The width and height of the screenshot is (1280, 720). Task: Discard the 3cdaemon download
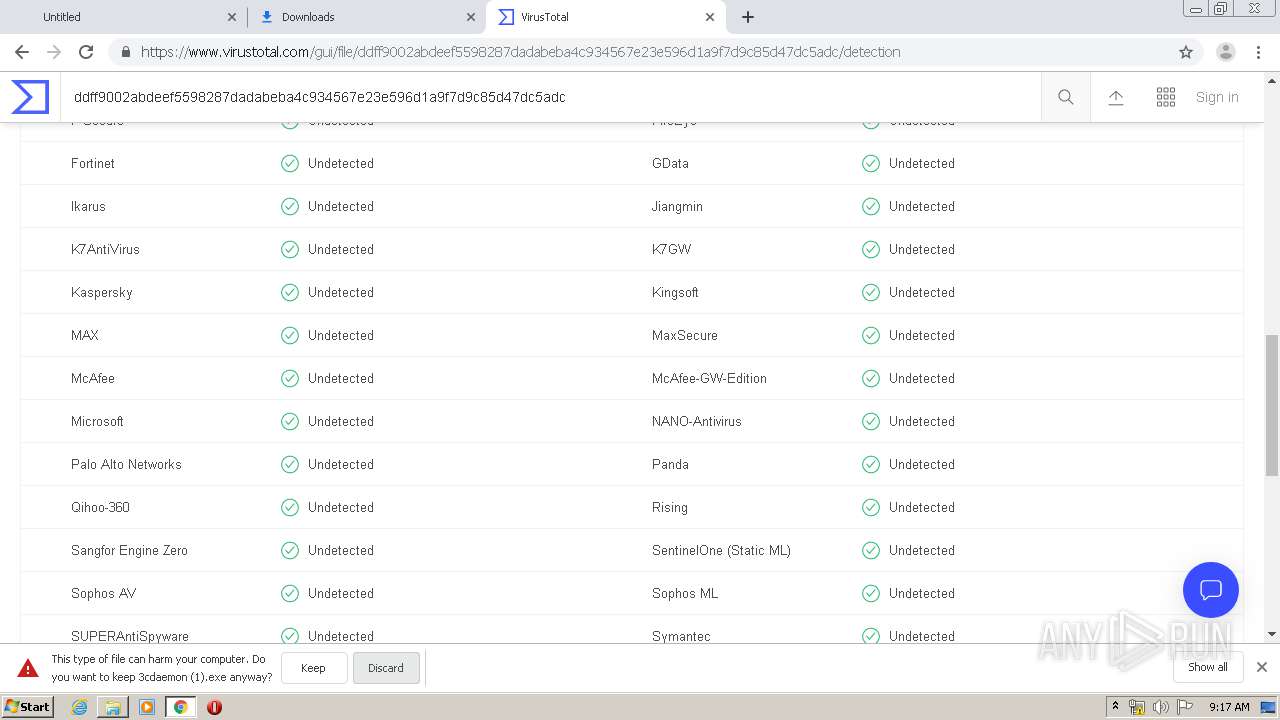(386, 668)
